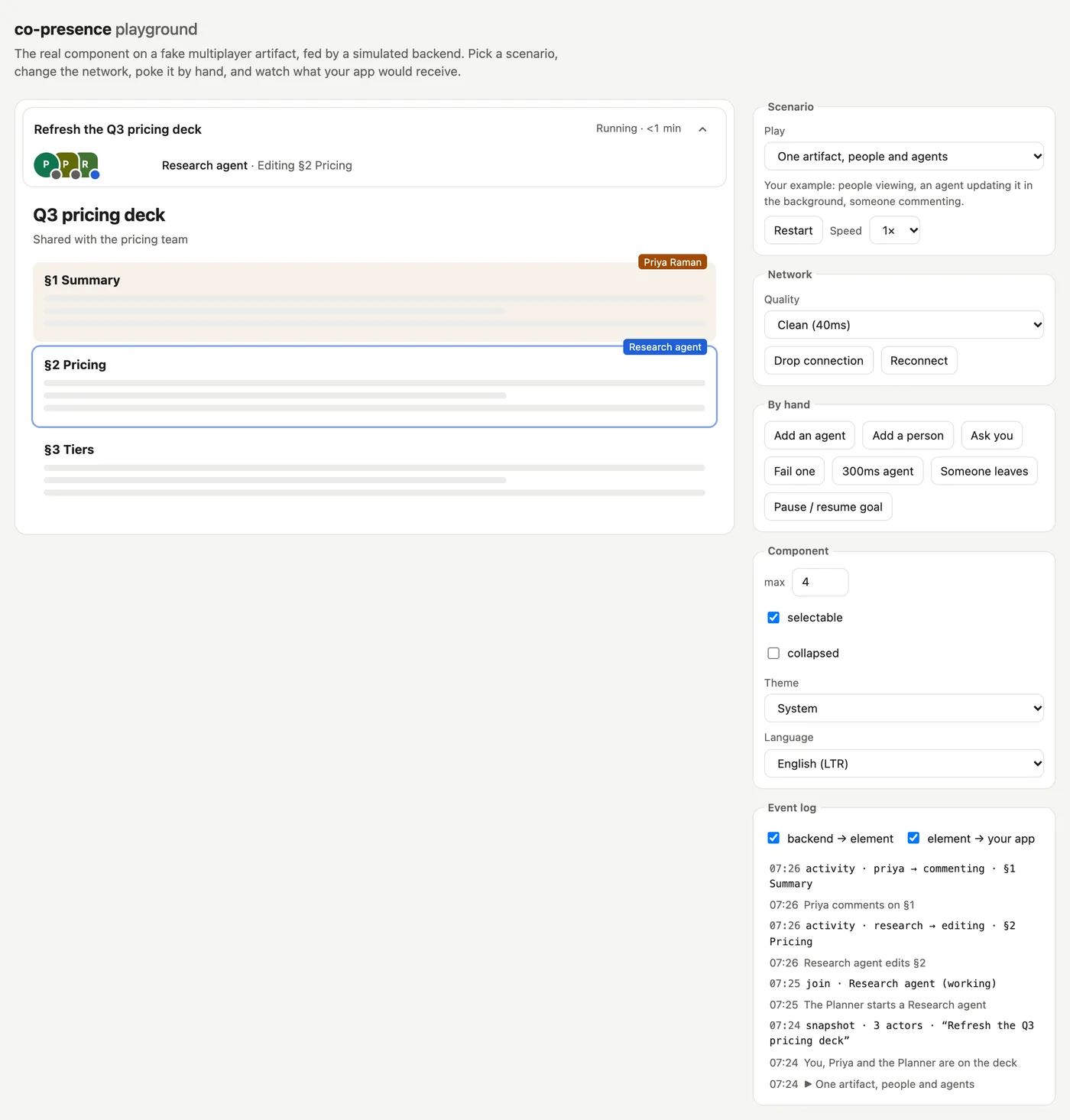Uncheck backend → element log filter
This screenshot has height=1120, width=1070.
click(773, 838)
